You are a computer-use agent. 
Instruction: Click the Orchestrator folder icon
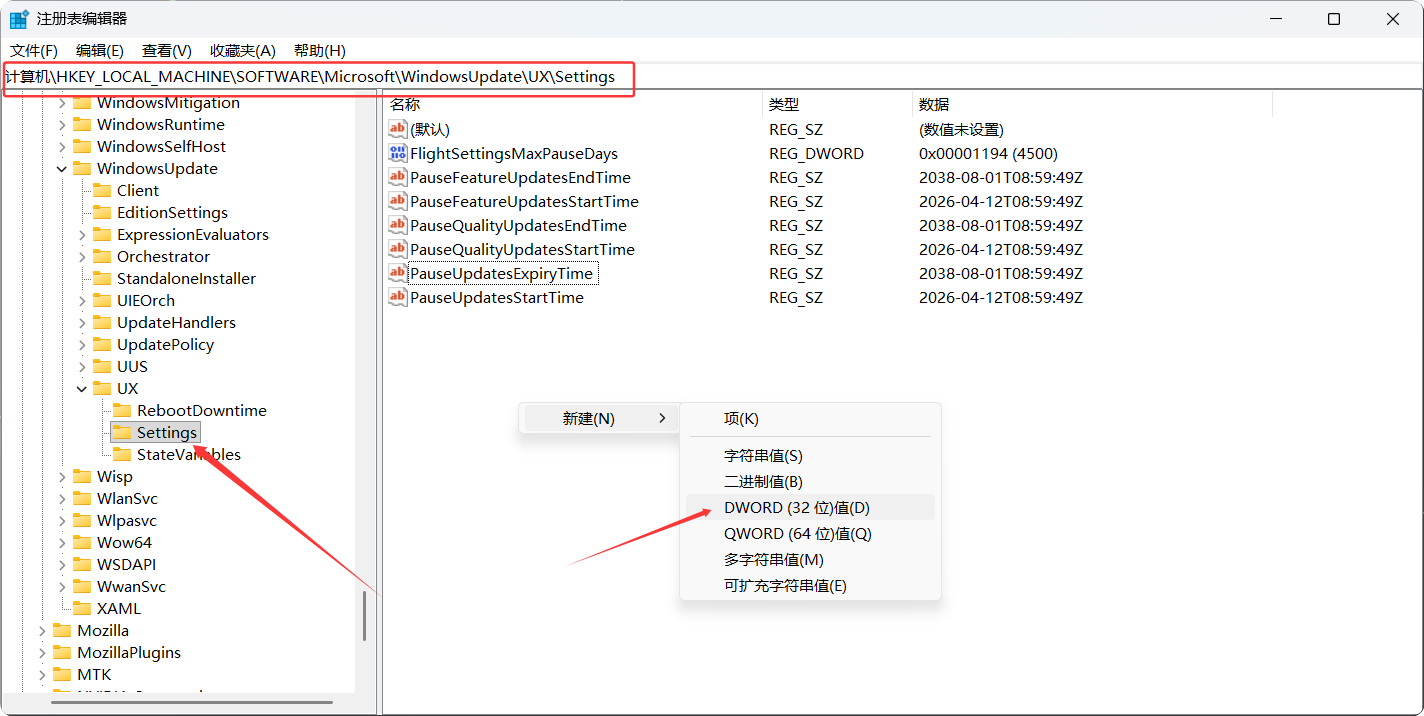click(x=102, y=257)
